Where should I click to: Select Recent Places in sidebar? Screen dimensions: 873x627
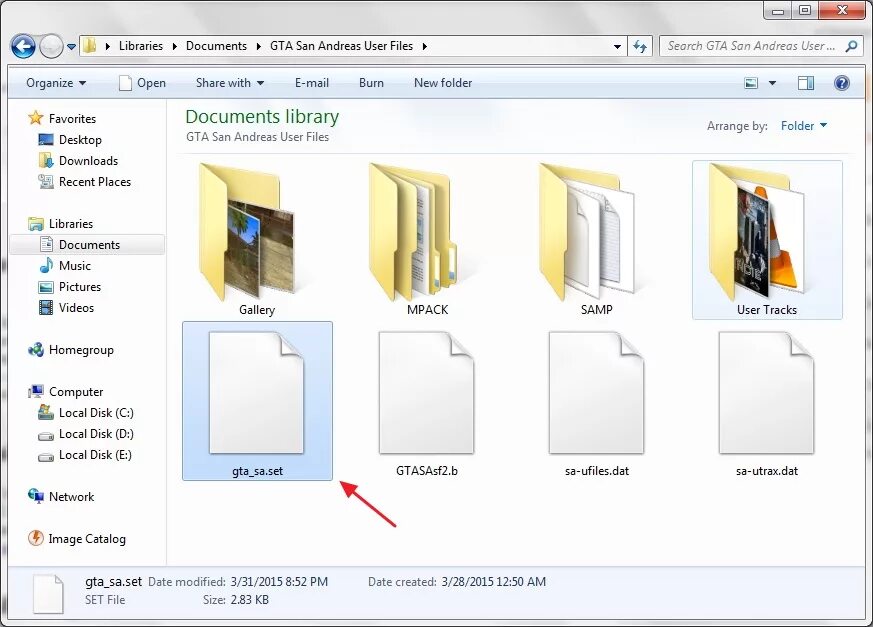click(85, 182)
